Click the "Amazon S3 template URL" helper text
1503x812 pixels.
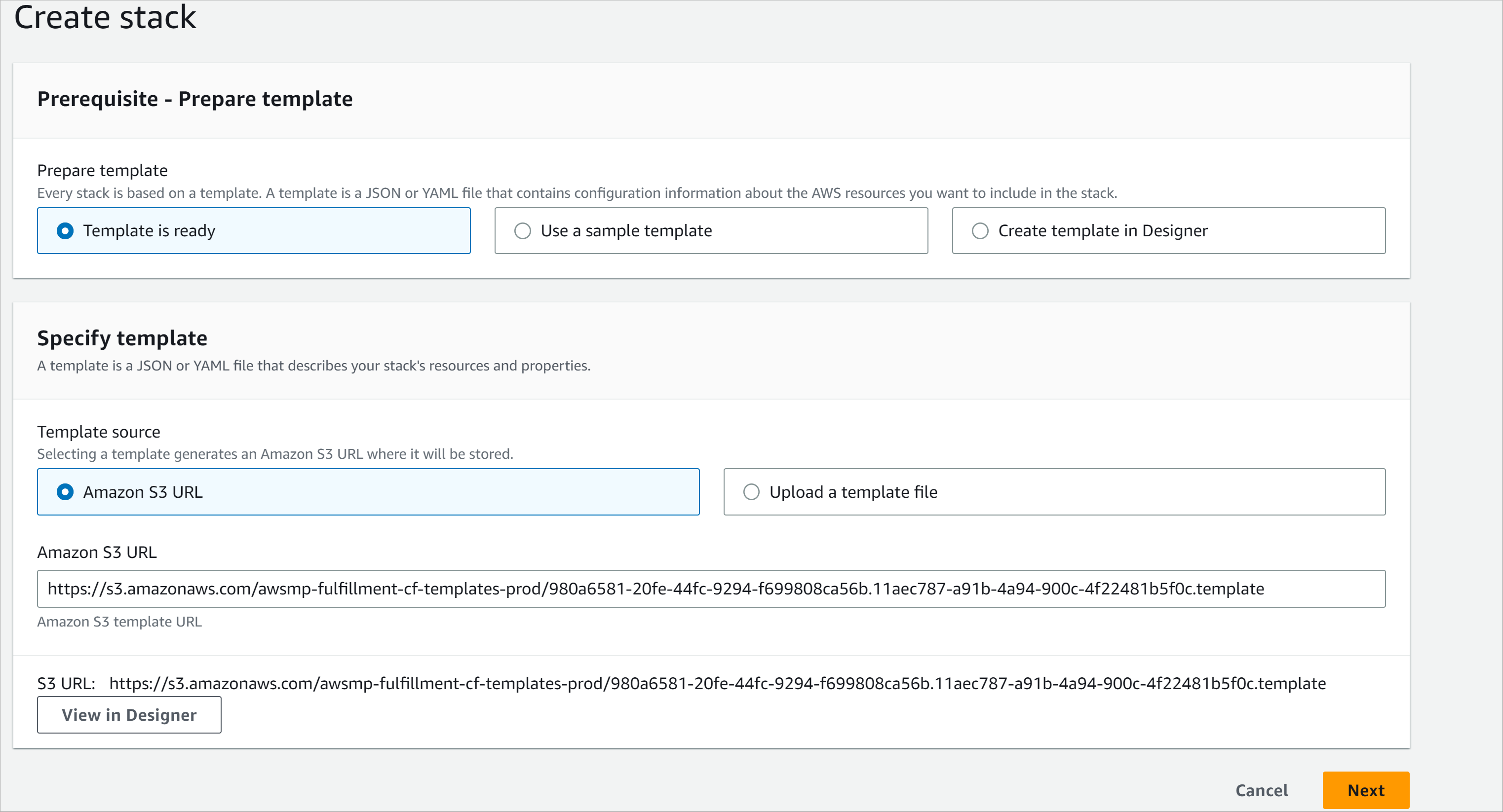[119, 621]
